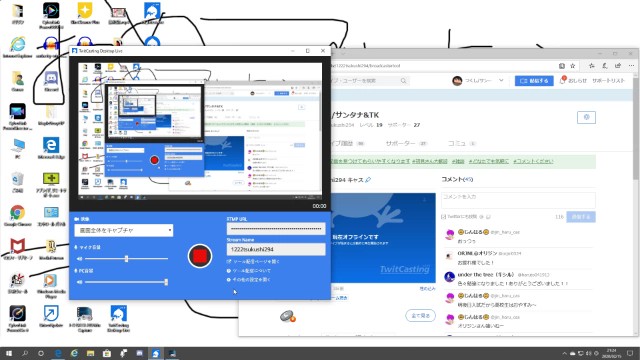This screenshot has height=360, width=640.
Task: Click the Windows Start button
Action: pos(9,353)
